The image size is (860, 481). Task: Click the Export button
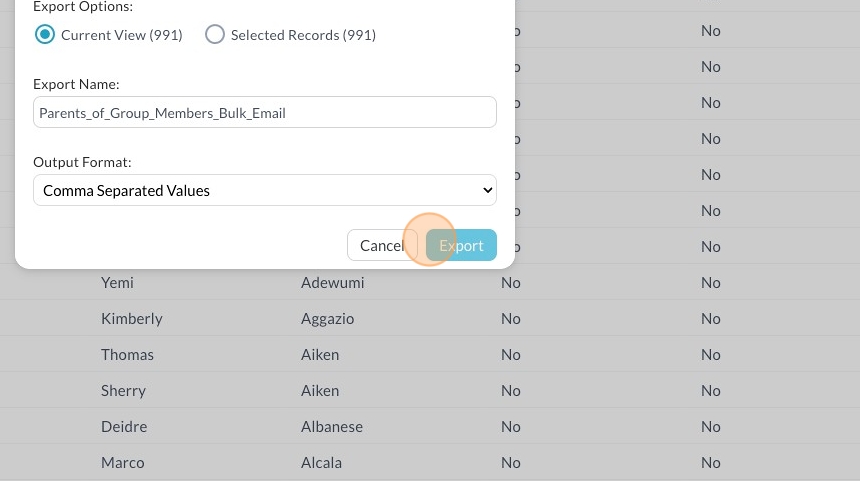point(461,245)
